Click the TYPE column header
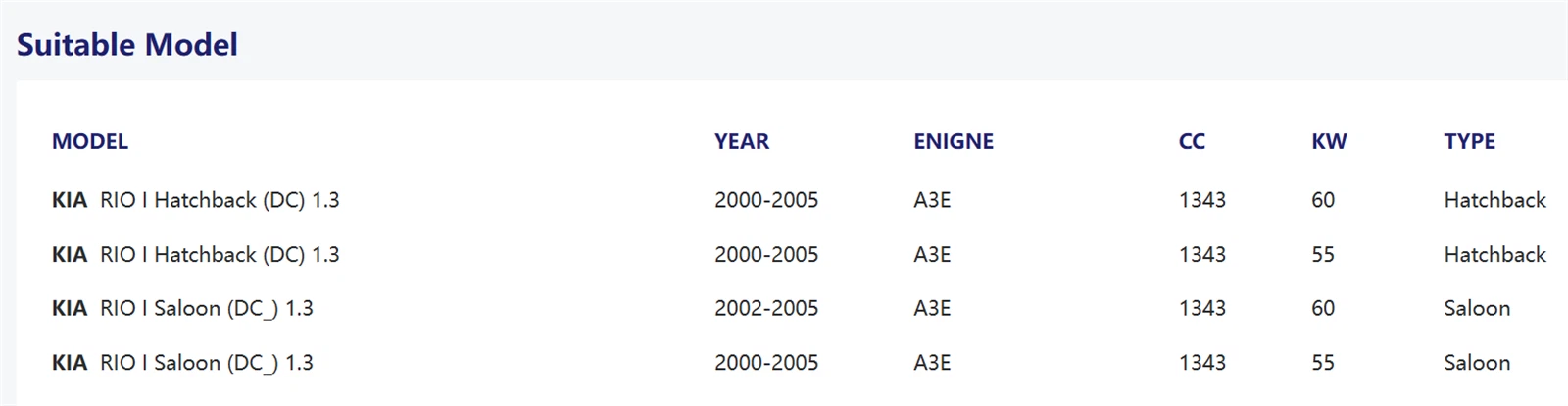The image size is (1568, 406). coord(1469,141)
